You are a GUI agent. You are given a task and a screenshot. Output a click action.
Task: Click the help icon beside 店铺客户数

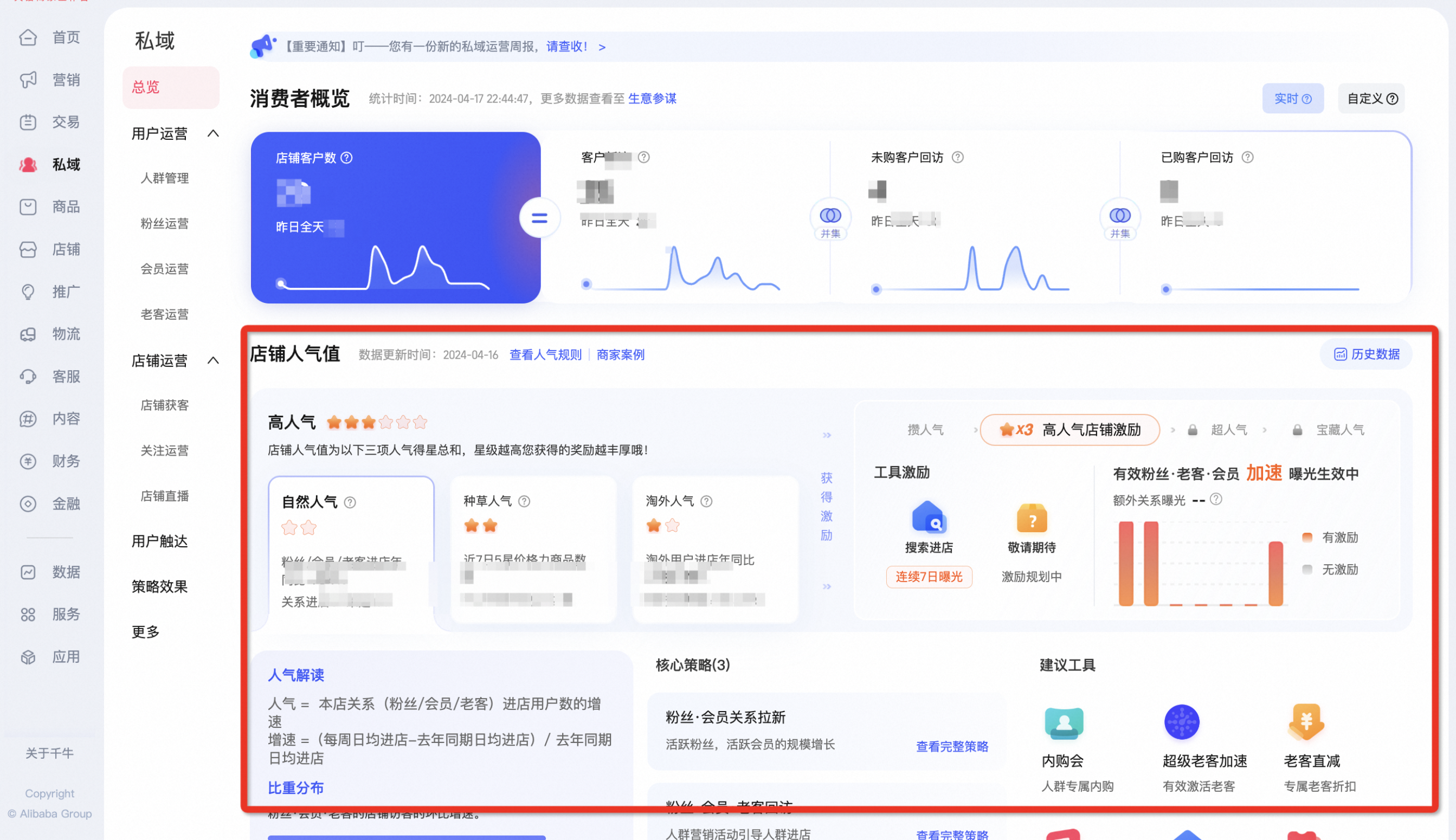347,158
